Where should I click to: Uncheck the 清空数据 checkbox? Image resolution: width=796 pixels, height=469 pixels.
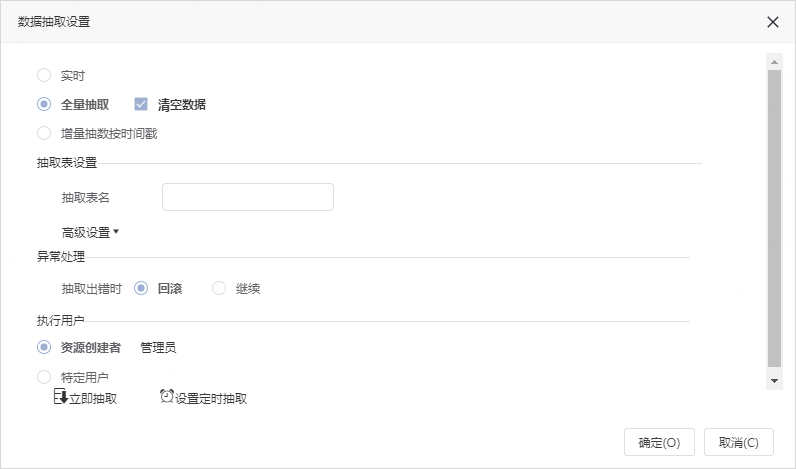(141, 104)
